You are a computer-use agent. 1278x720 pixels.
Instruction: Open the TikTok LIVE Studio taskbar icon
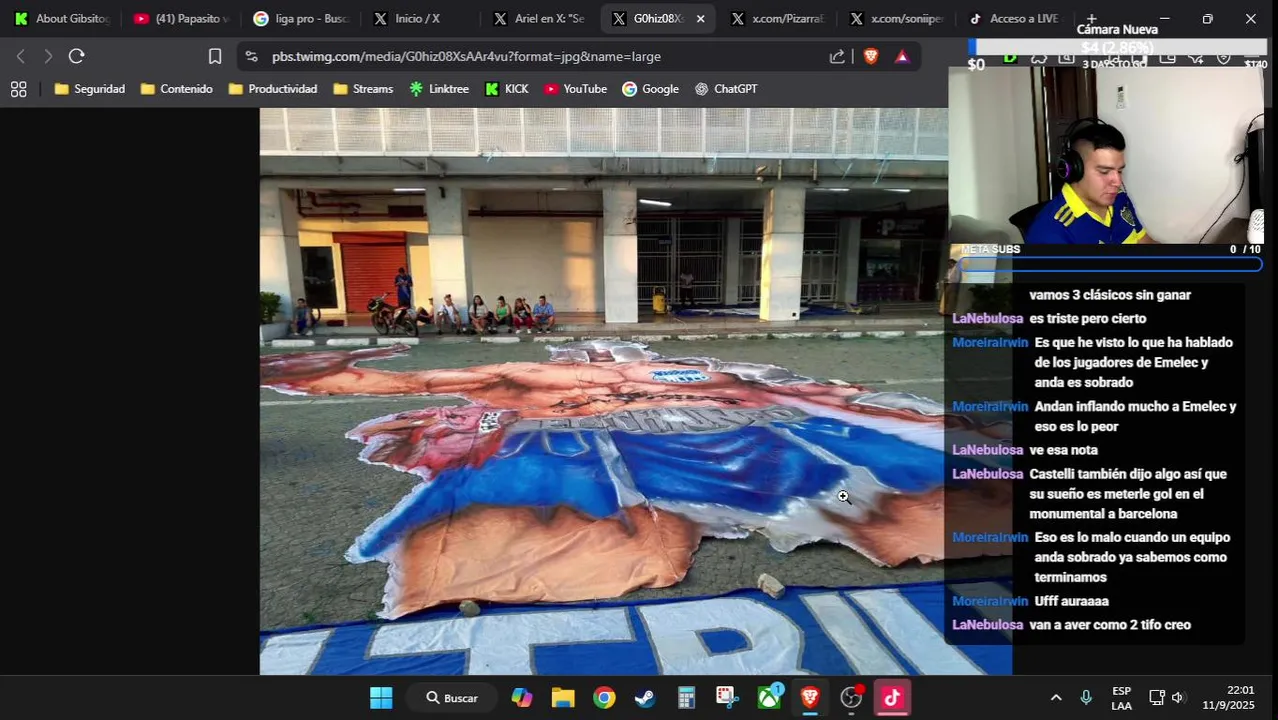892,698
